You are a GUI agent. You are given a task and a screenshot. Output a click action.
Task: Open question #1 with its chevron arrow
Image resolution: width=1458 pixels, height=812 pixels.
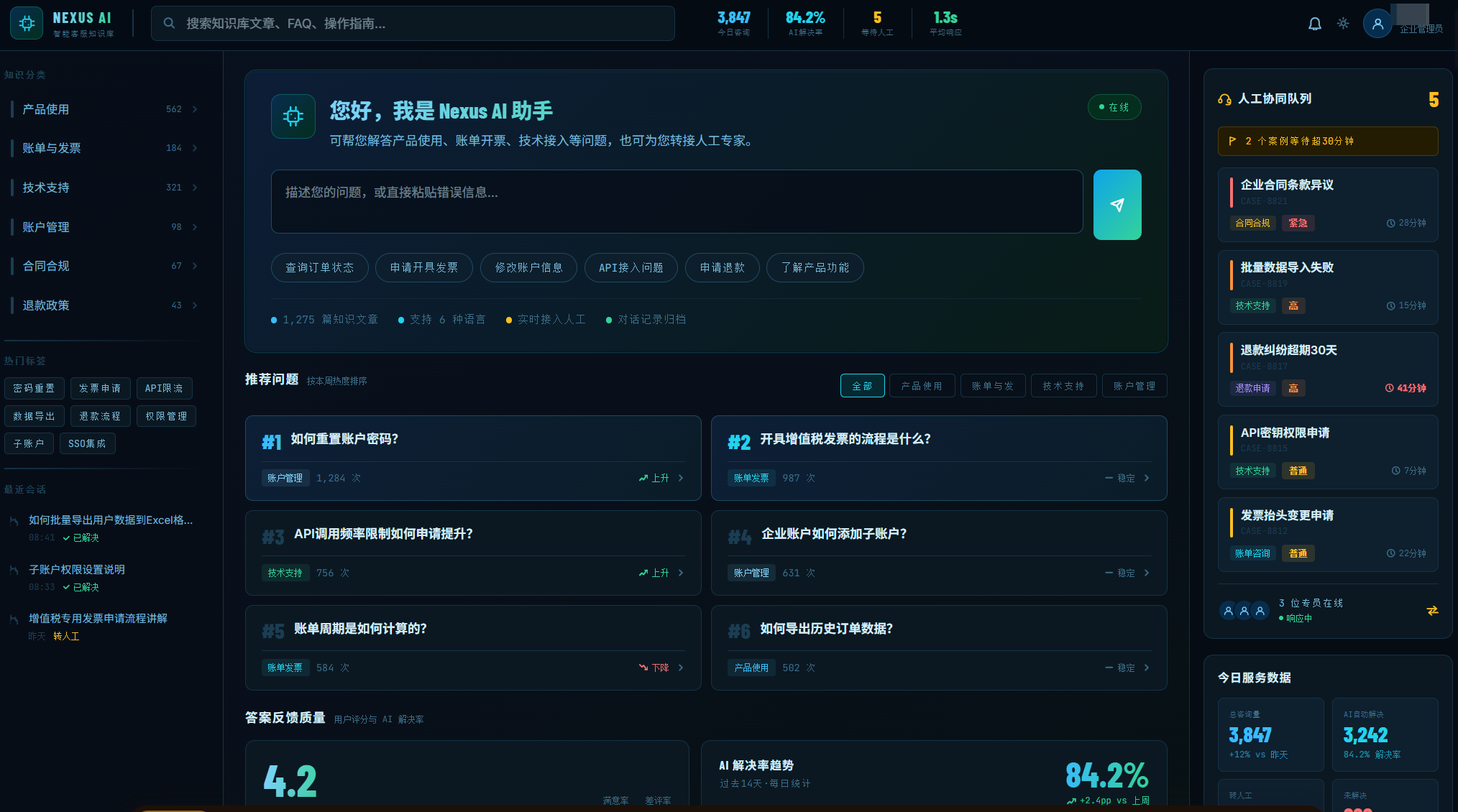coord(681,479)
